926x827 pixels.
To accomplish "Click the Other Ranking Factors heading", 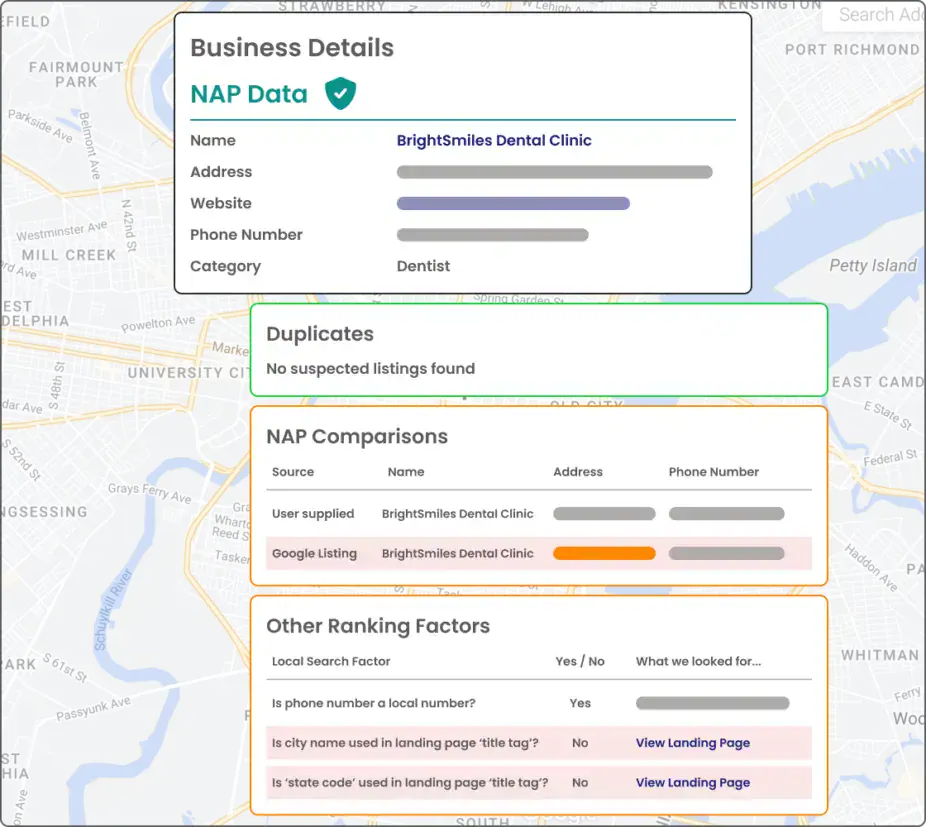I will 378,626.
